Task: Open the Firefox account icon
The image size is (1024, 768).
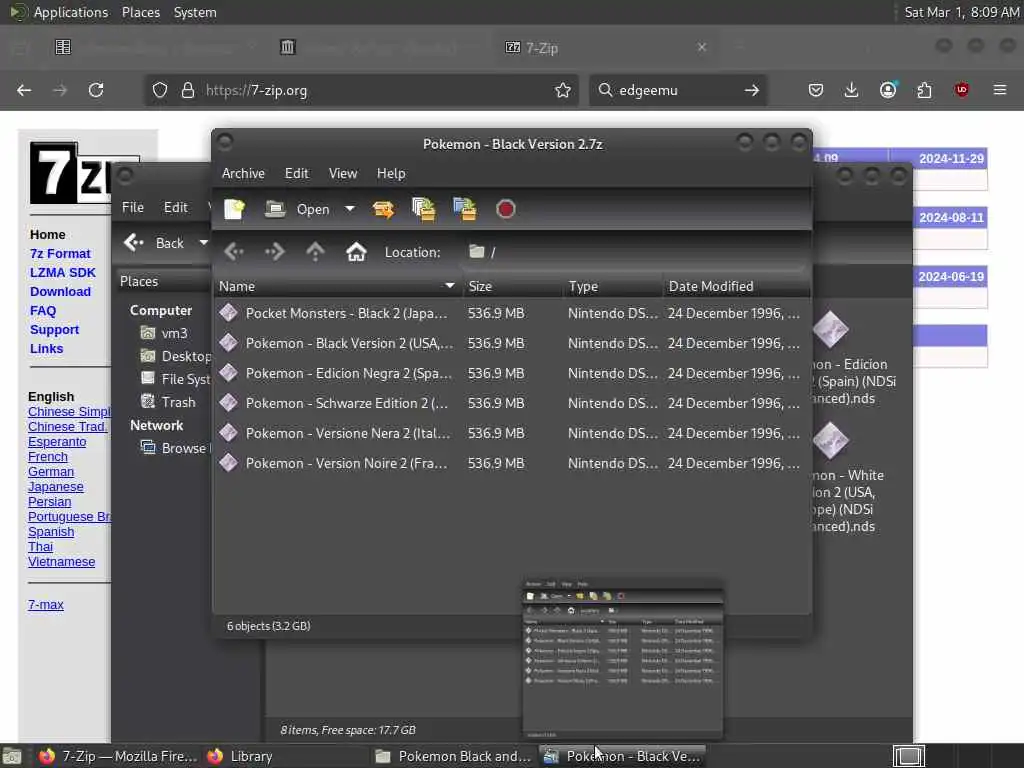Action: pos(888,90)
